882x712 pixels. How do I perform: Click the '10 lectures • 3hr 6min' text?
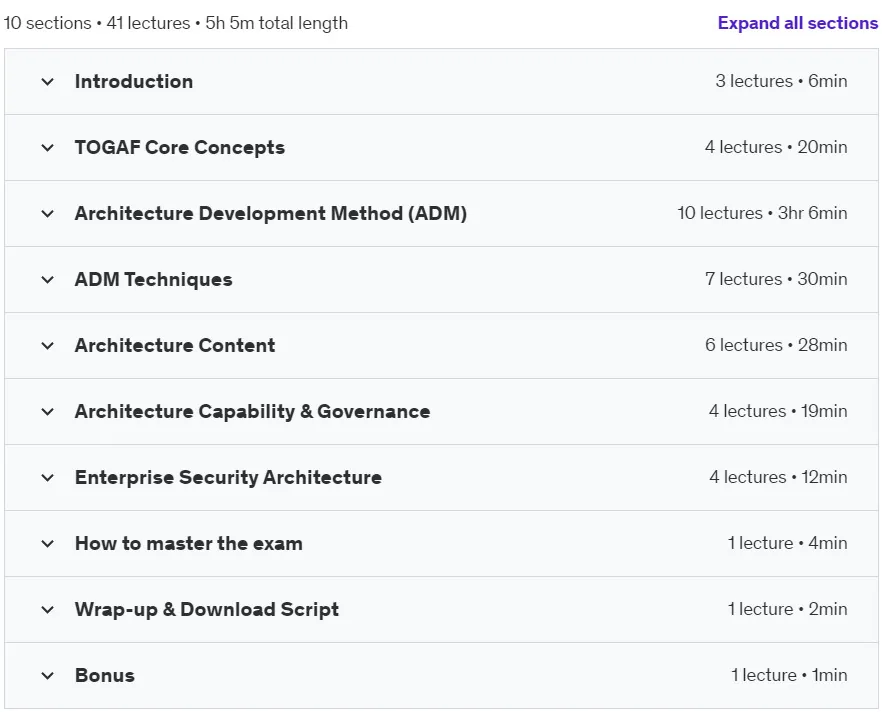tap(762, 213)
